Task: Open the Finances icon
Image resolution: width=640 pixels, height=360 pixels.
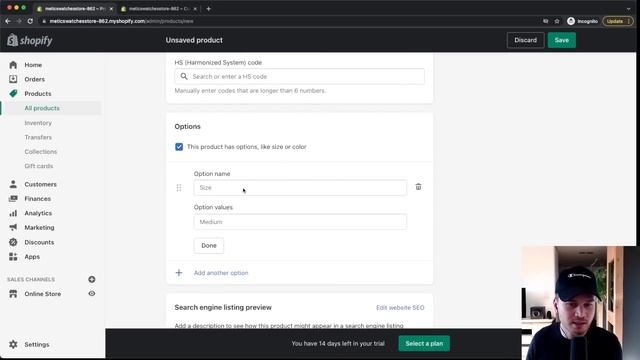Action: 13,199
